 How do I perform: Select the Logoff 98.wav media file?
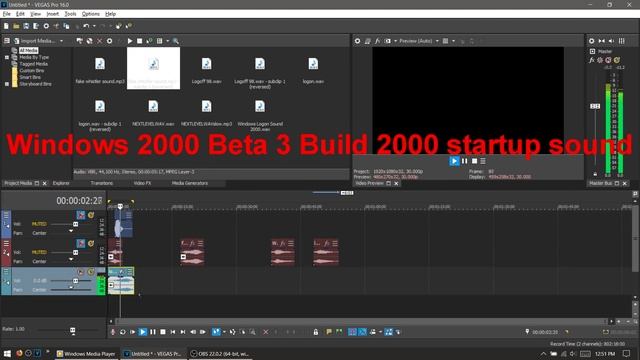207,70
